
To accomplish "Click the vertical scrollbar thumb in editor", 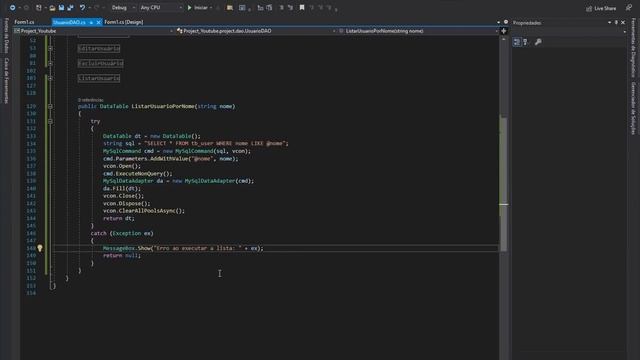I will [x=504, y=184].
